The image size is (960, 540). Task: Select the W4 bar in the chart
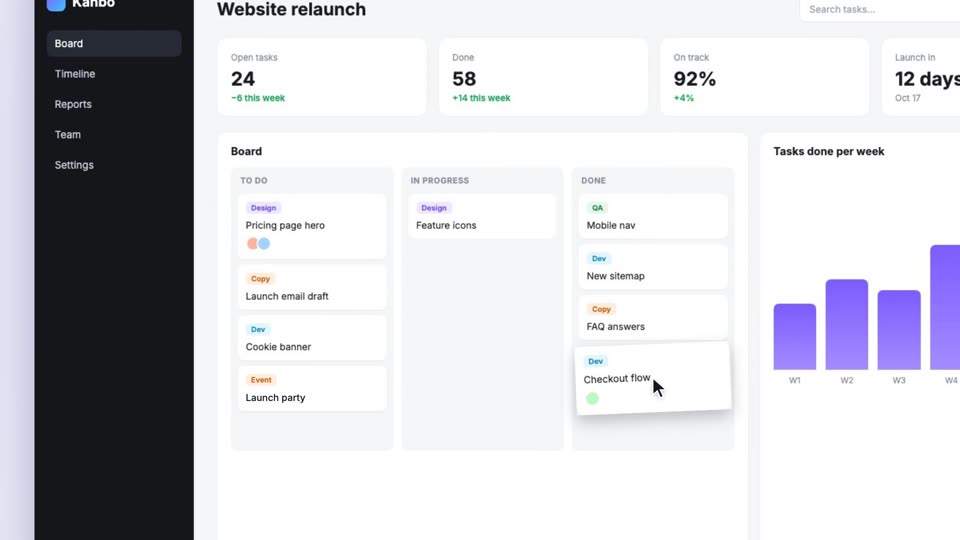pyautogui.click(x=945, y=307)
